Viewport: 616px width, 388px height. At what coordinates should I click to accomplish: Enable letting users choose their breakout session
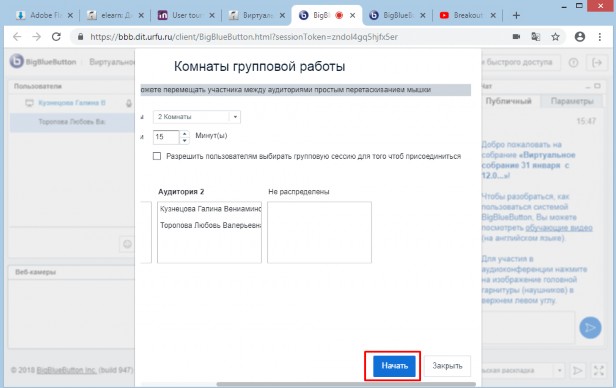(157, 156)
